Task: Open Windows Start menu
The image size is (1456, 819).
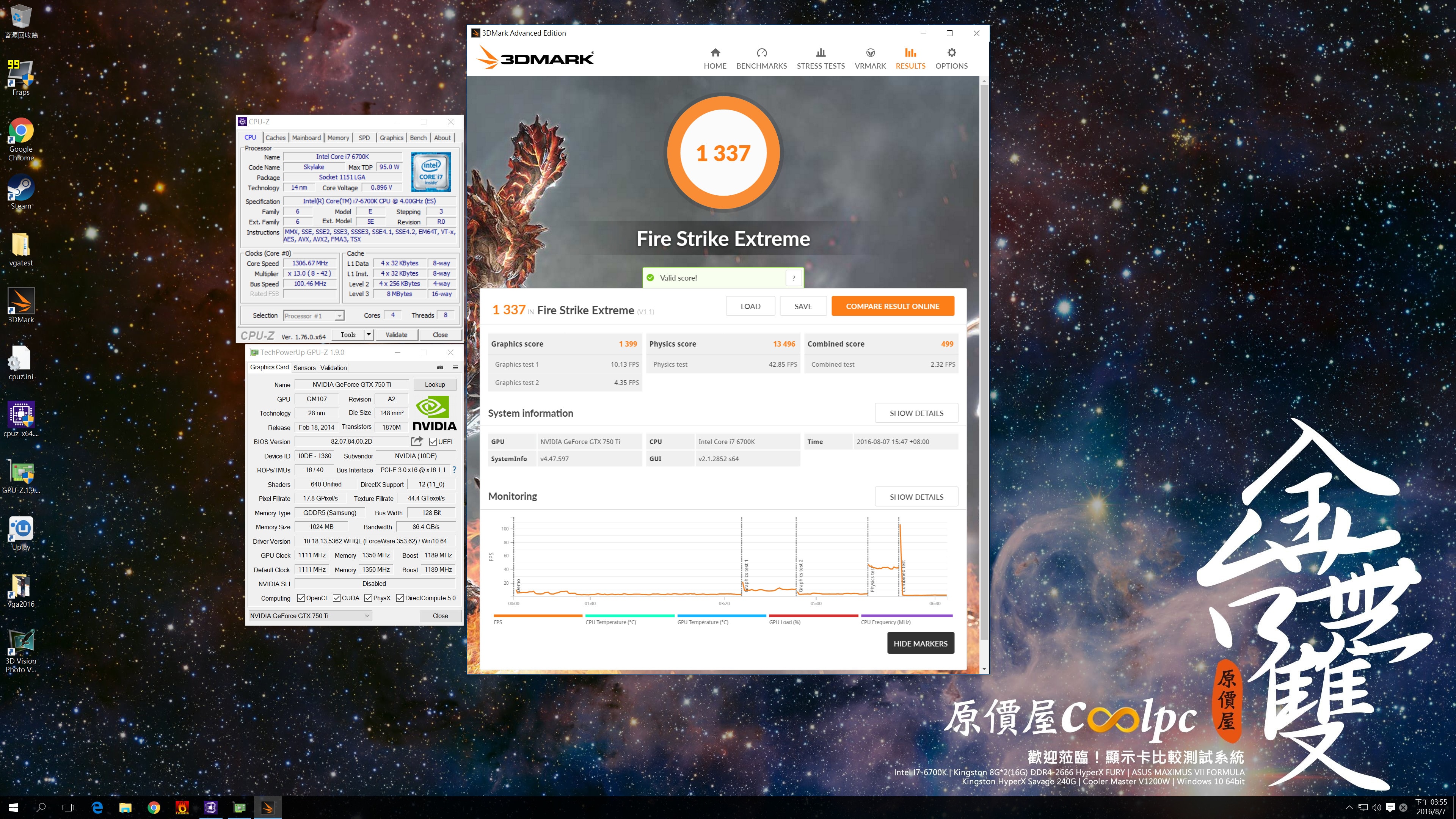Action: tap(14, 808)
